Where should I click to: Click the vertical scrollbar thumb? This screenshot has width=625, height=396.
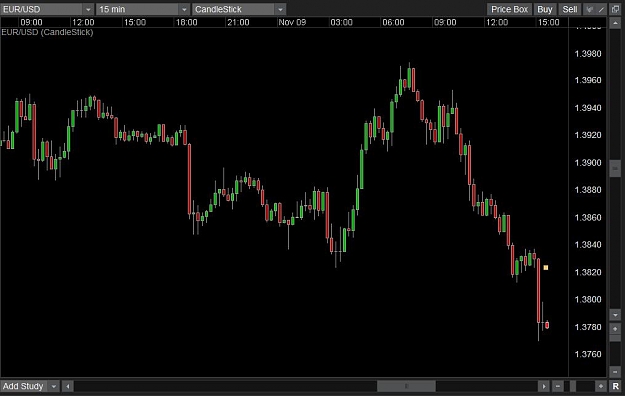[x=615, y=168]
